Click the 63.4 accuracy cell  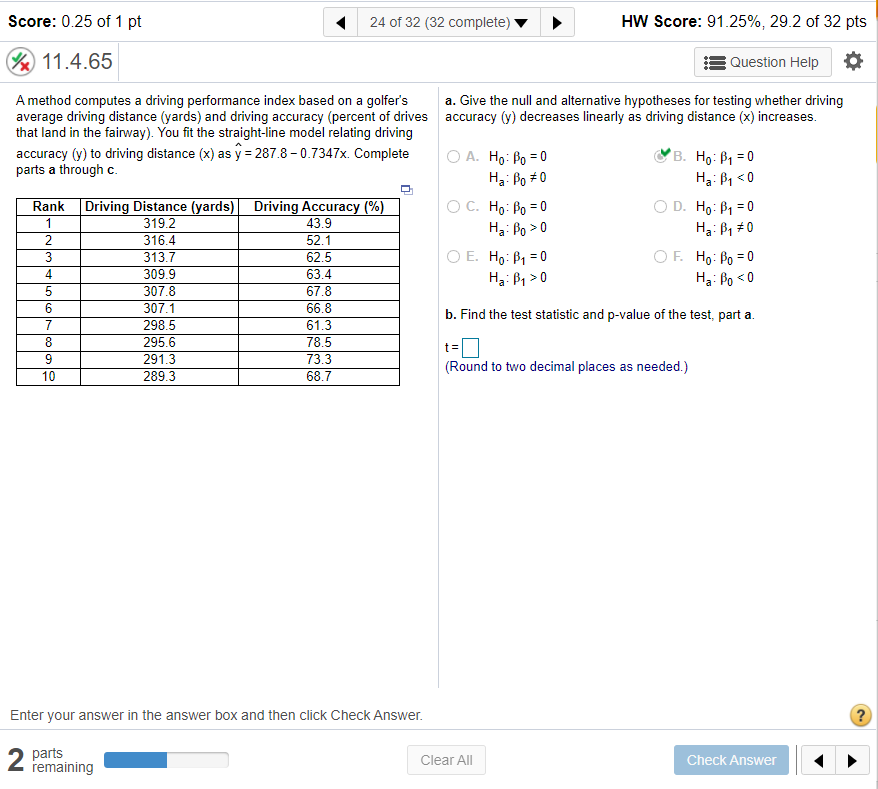[x=319, y=274]
